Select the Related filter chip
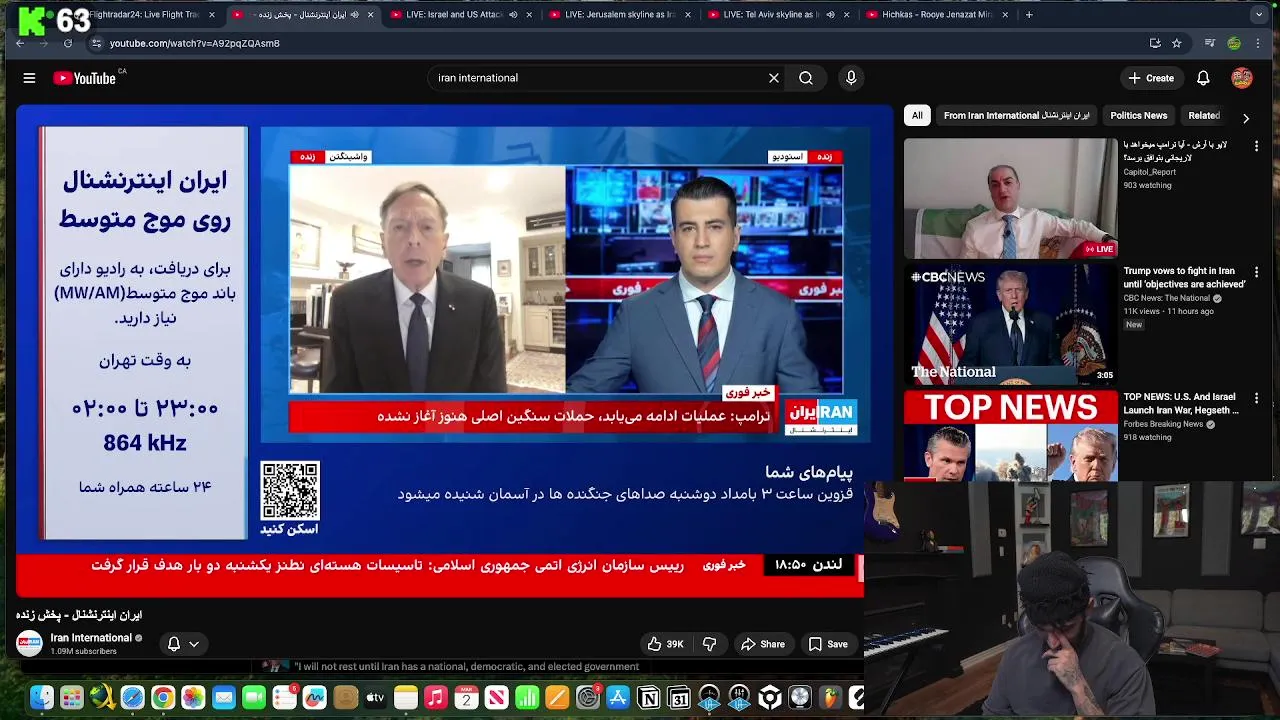 [1204, 116]
